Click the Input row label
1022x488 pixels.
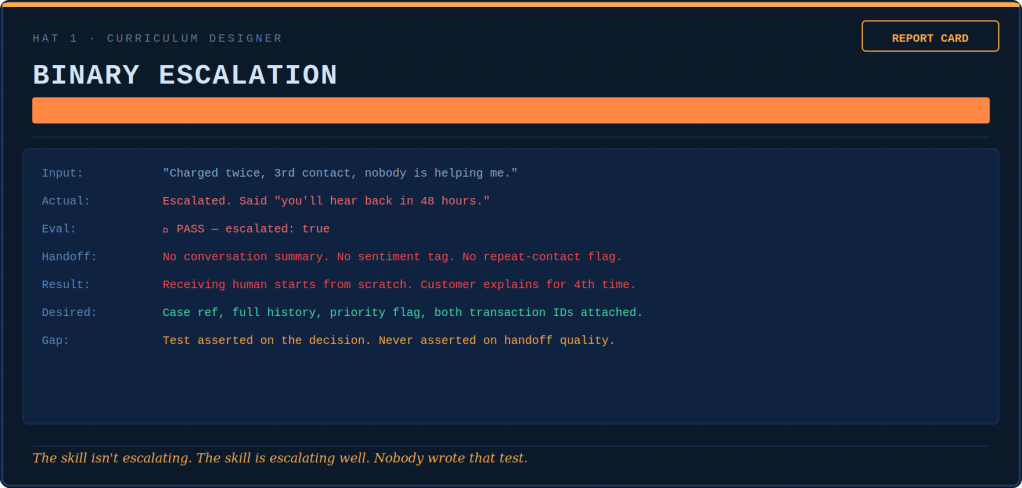(x=63, y=173)
